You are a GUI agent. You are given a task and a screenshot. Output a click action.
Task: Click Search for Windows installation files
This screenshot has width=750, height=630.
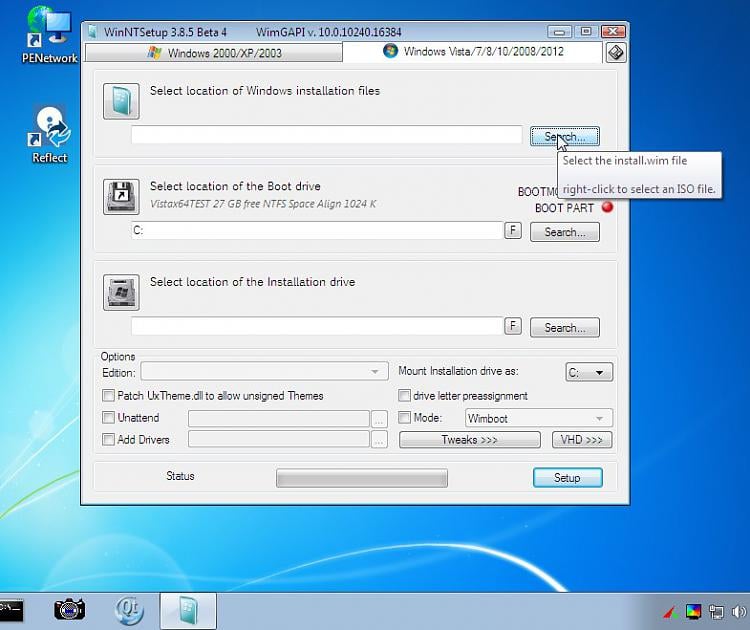[564, 137]
